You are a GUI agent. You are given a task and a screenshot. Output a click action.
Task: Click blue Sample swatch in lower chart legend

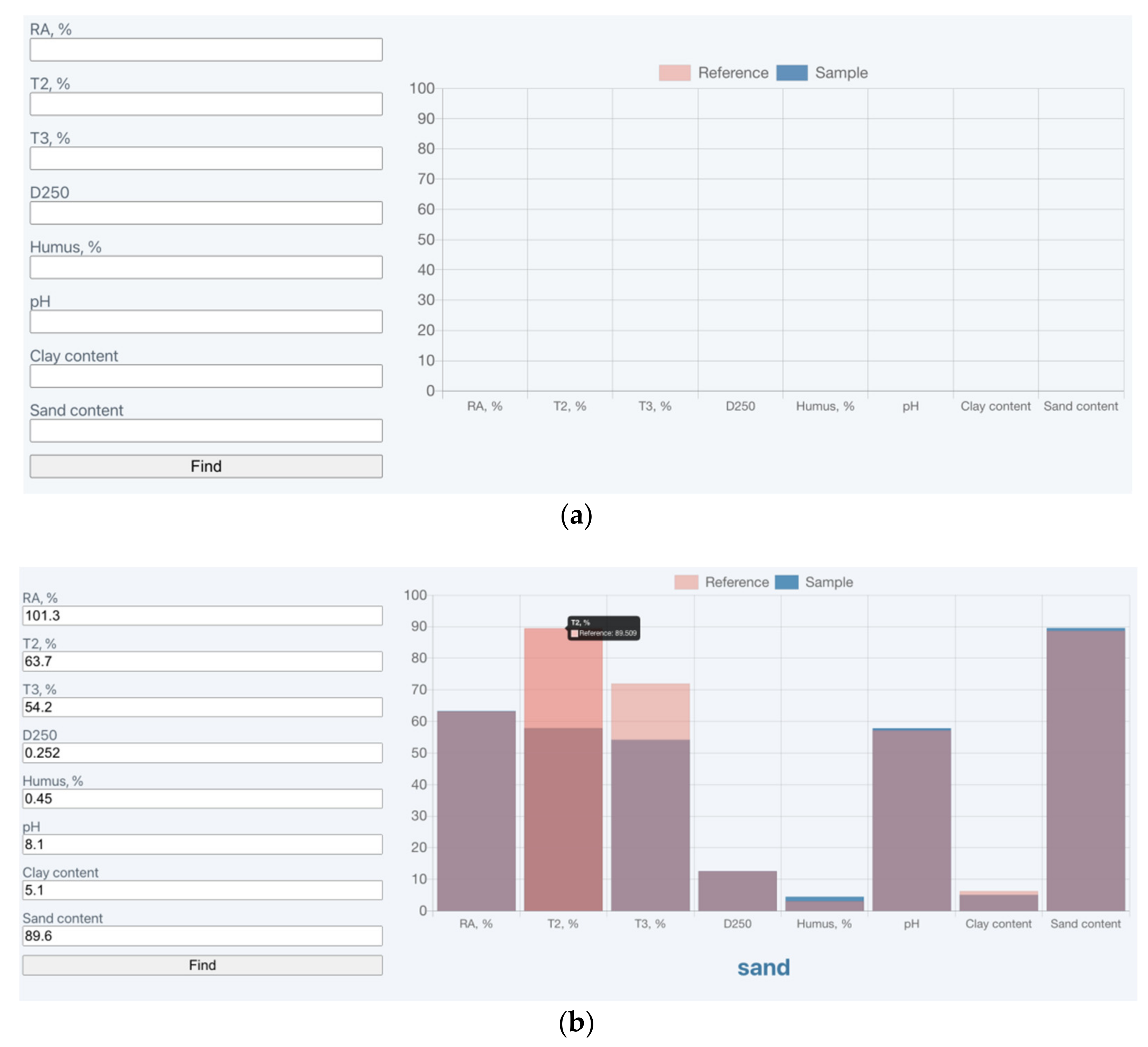786,582
